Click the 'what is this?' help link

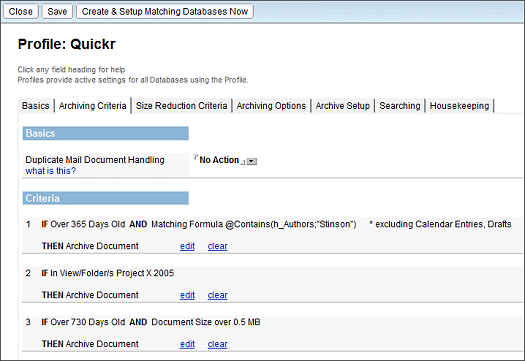pyautogui.click(x=51, y=171)
